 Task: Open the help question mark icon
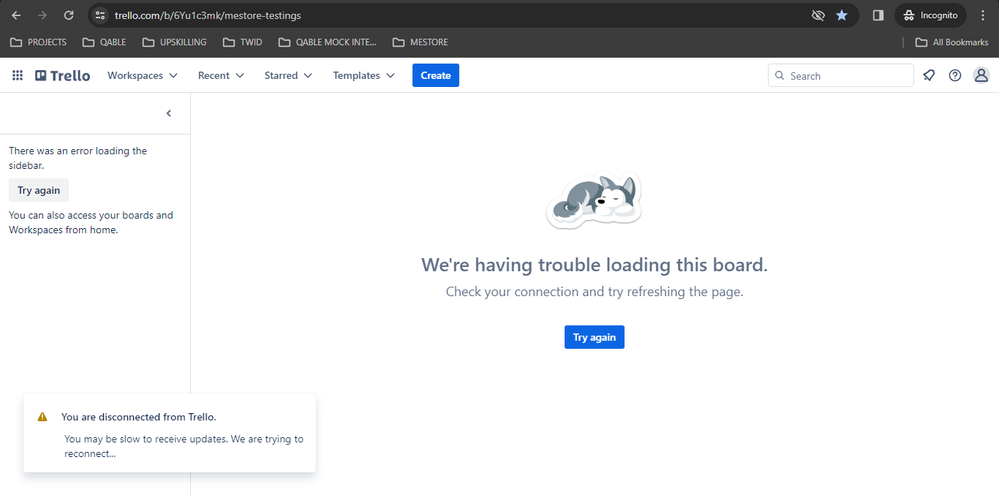pos(954,75)
